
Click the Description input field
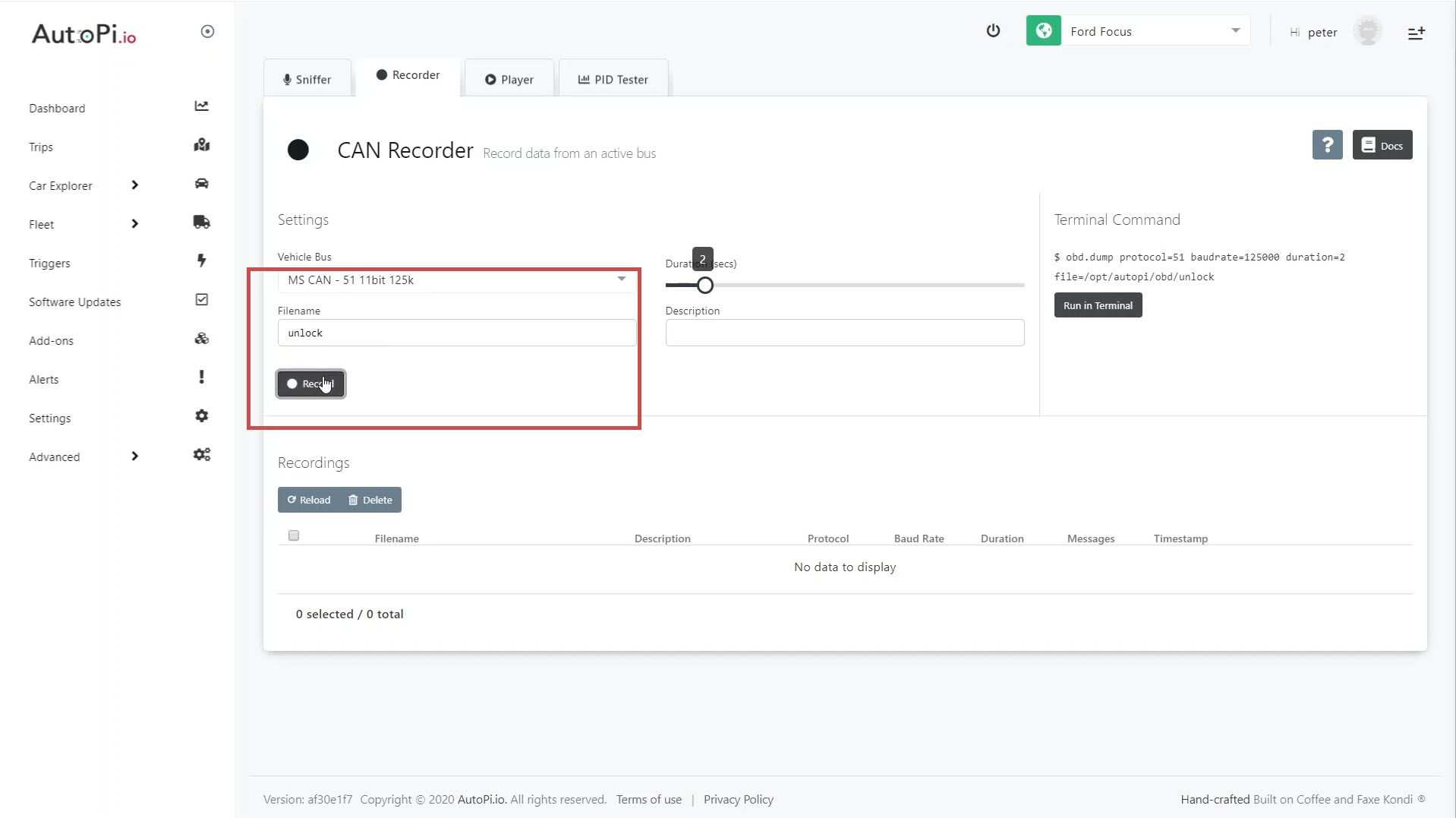click(x=844, y=333)
